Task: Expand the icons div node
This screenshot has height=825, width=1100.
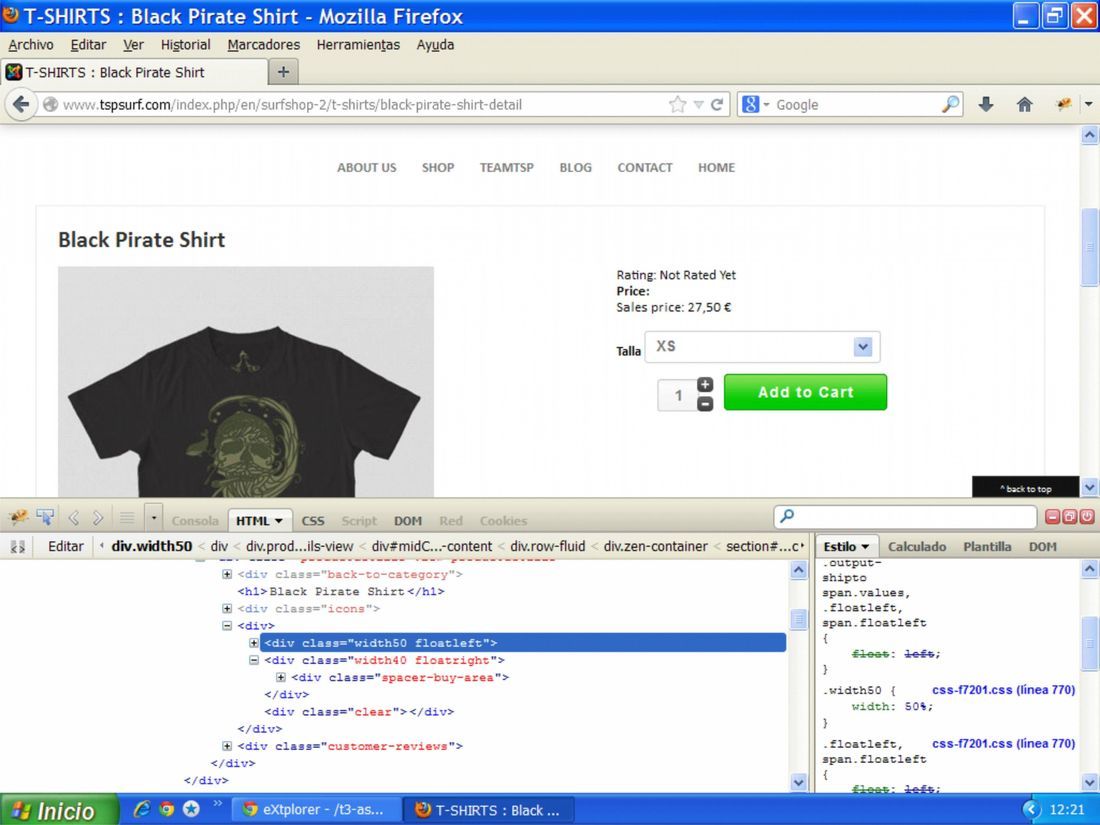Action: point(227,608)
